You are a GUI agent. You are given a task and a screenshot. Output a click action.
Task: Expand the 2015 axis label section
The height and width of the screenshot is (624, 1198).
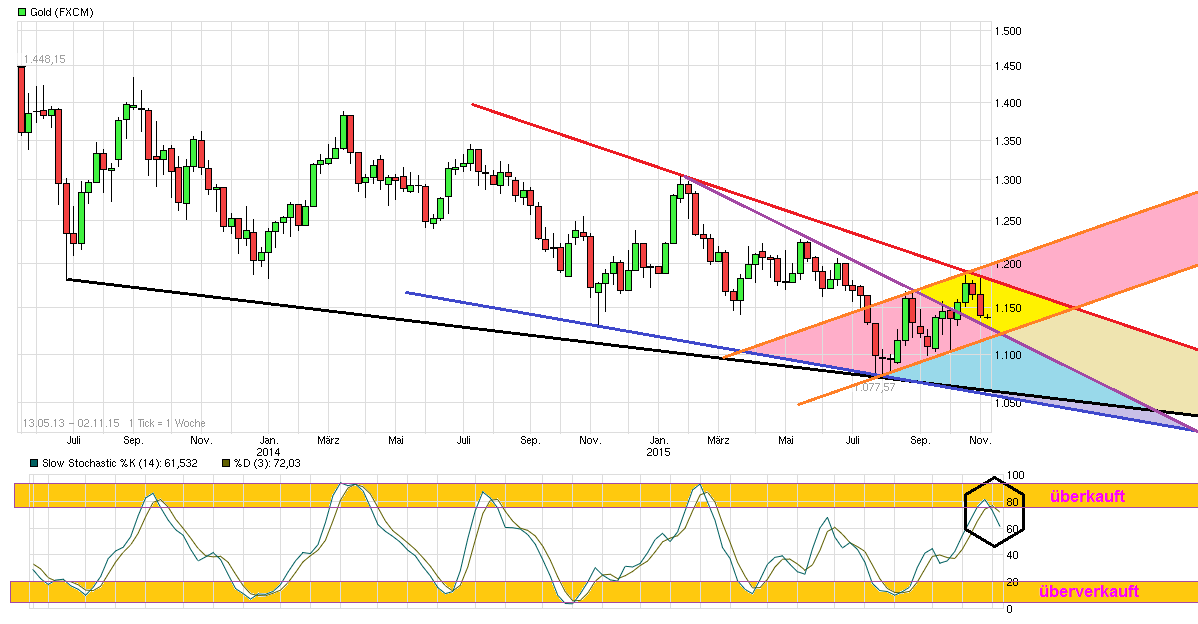coord(659,451)
